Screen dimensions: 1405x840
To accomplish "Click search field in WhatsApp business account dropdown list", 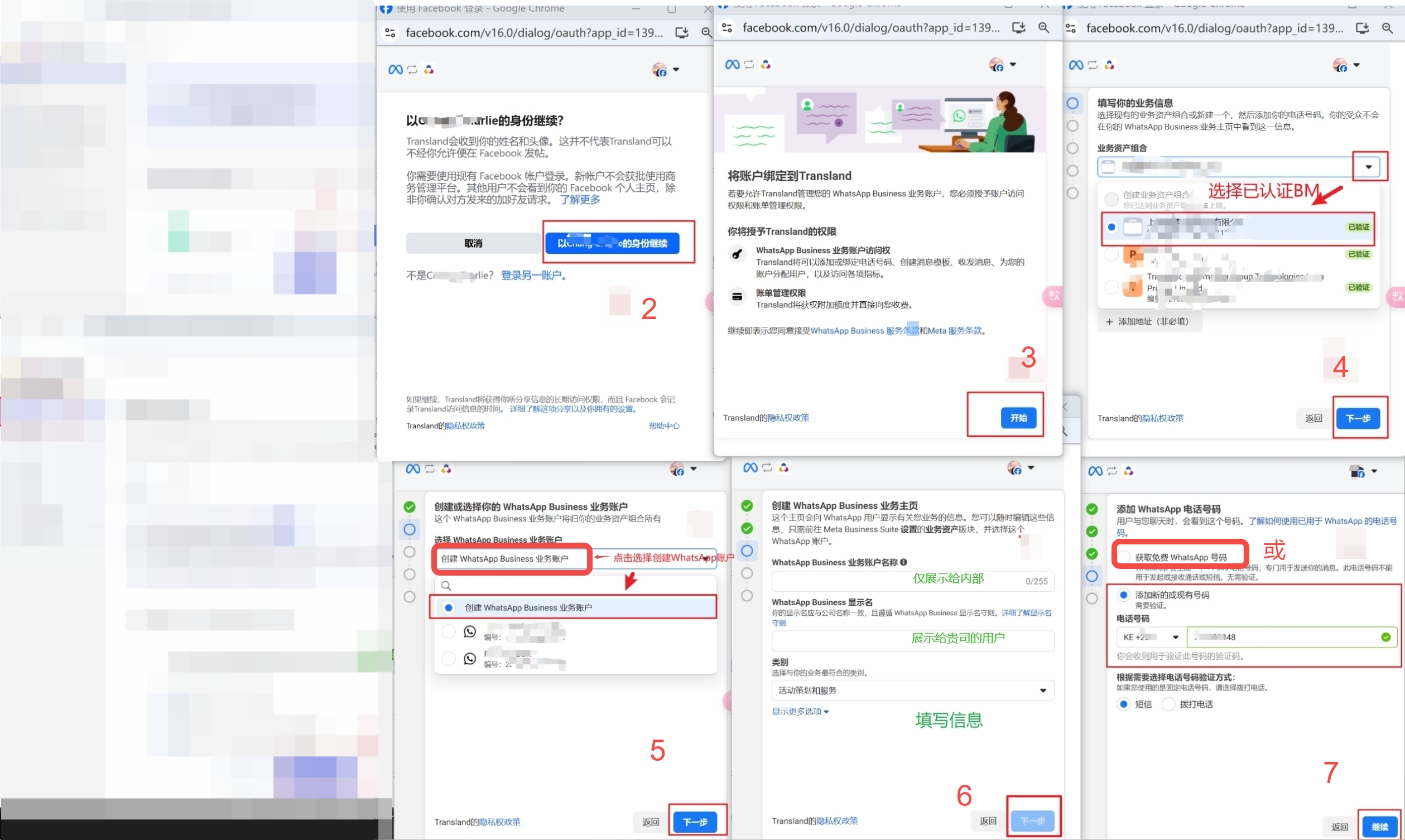I will tap(576, 586).
